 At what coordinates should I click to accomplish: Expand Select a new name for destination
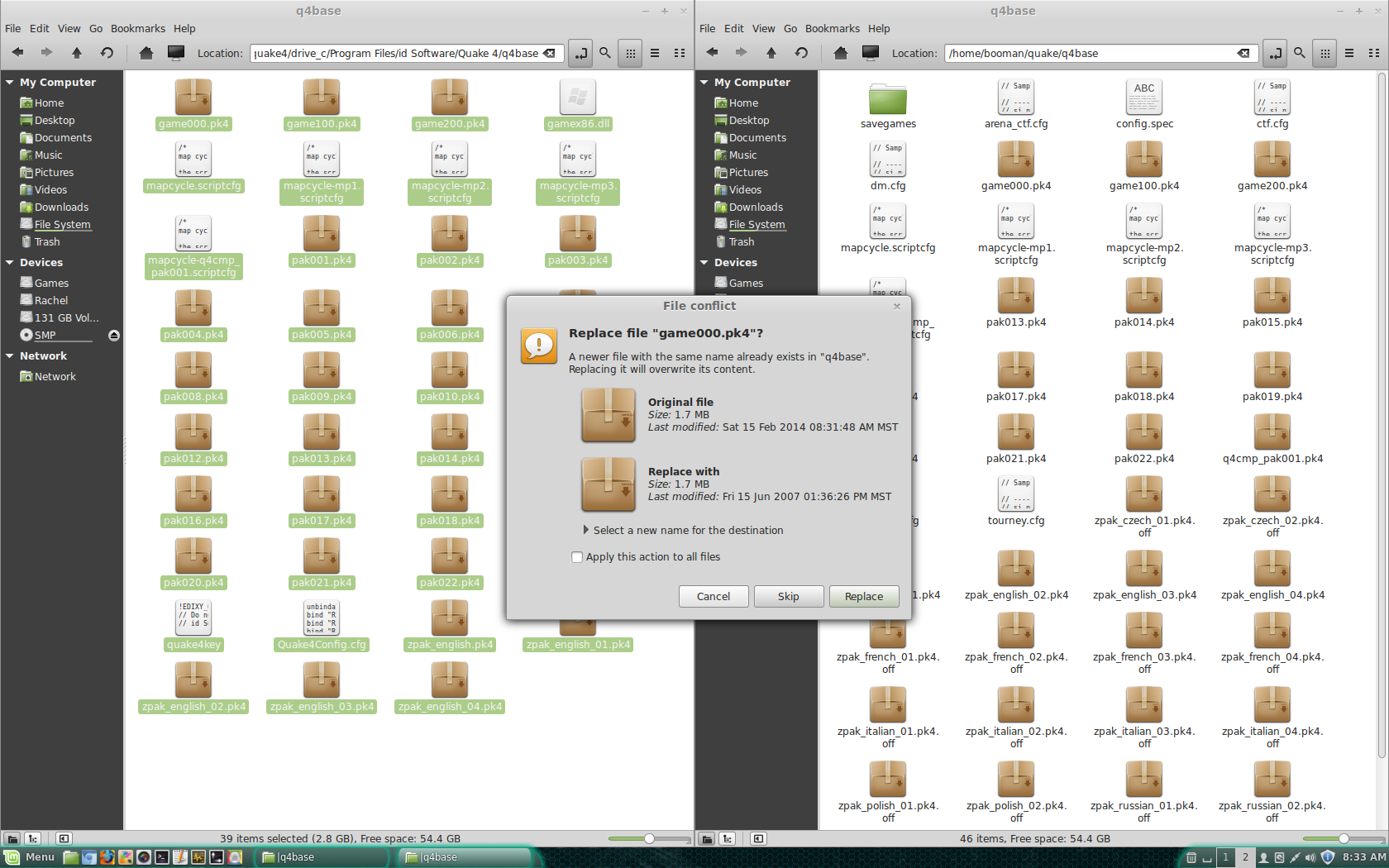click(586, 530)
